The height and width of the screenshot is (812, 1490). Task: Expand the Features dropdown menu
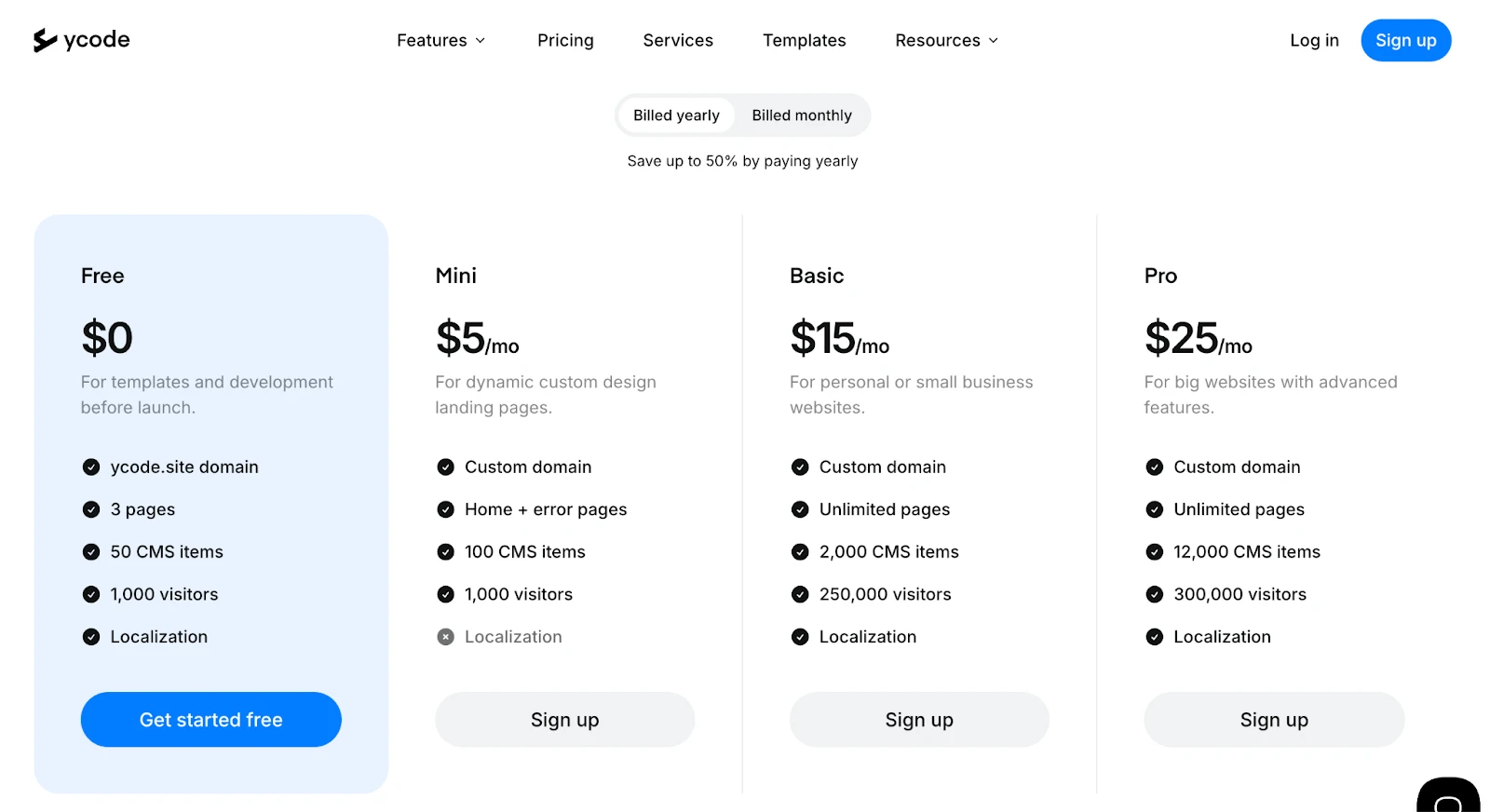point(440,41)
